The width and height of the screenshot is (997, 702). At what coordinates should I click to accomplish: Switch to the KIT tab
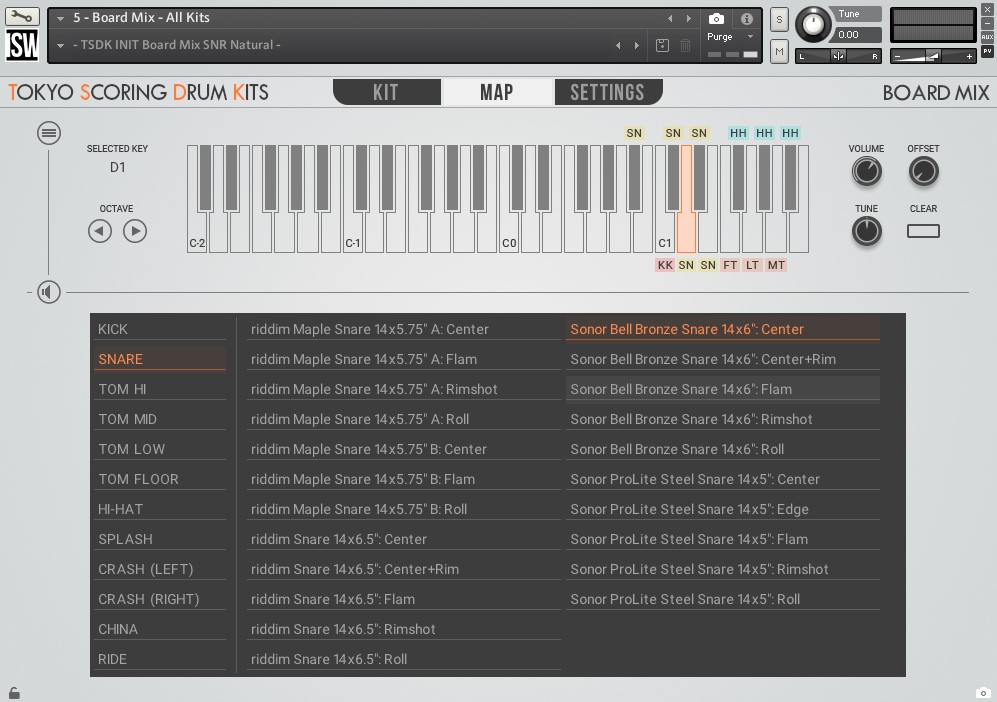(387, 92)
